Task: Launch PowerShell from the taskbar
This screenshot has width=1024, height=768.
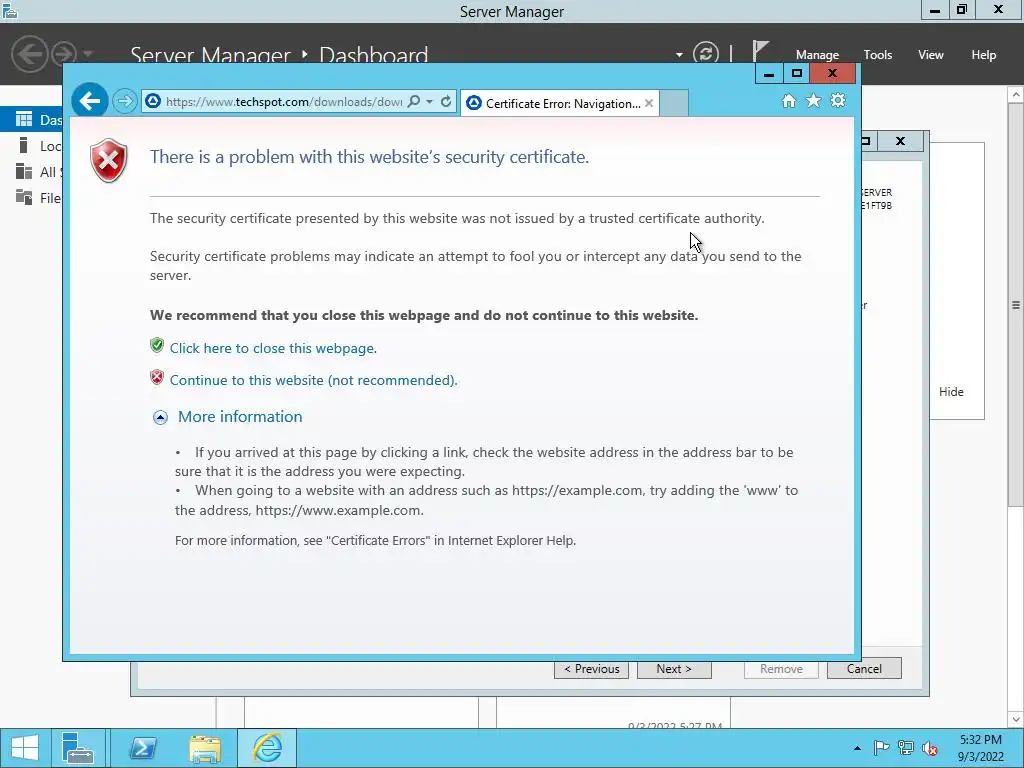Action: point(142,748)
